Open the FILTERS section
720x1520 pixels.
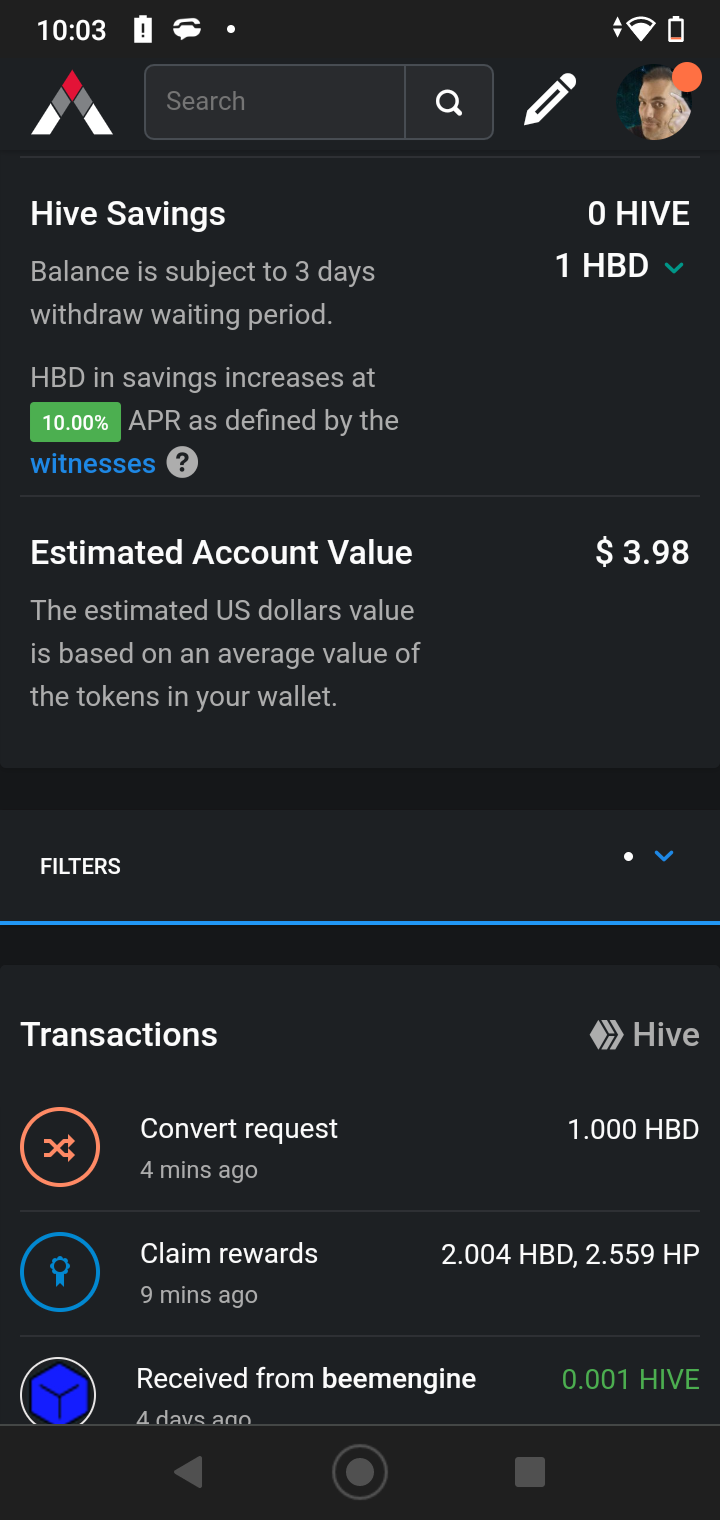click(80, 867)
